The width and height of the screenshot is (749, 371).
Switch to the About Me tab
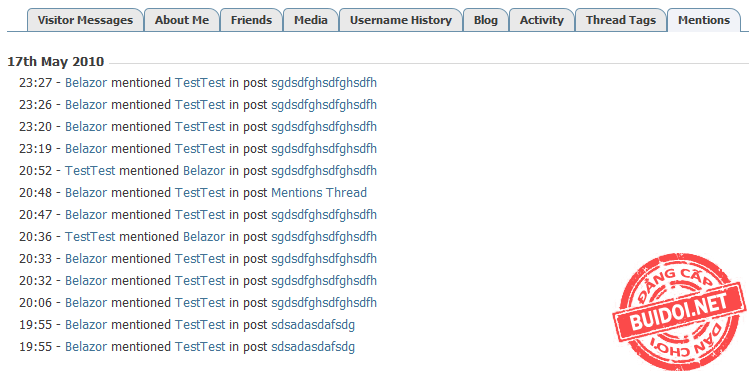[182, 20]
